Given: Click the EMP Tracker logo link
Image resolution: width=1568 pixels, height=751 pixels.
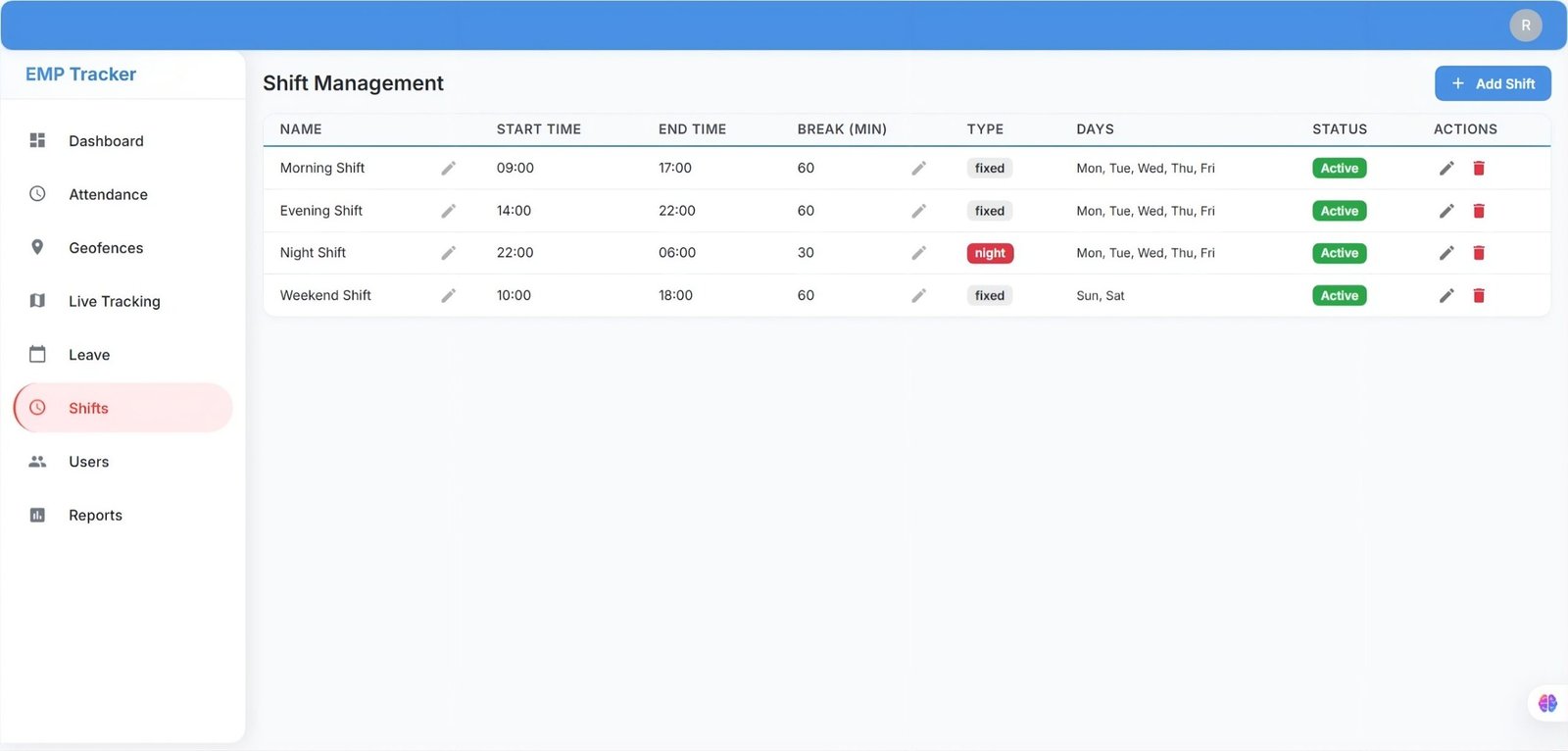Looking at the screenshot, I should 80,75.
